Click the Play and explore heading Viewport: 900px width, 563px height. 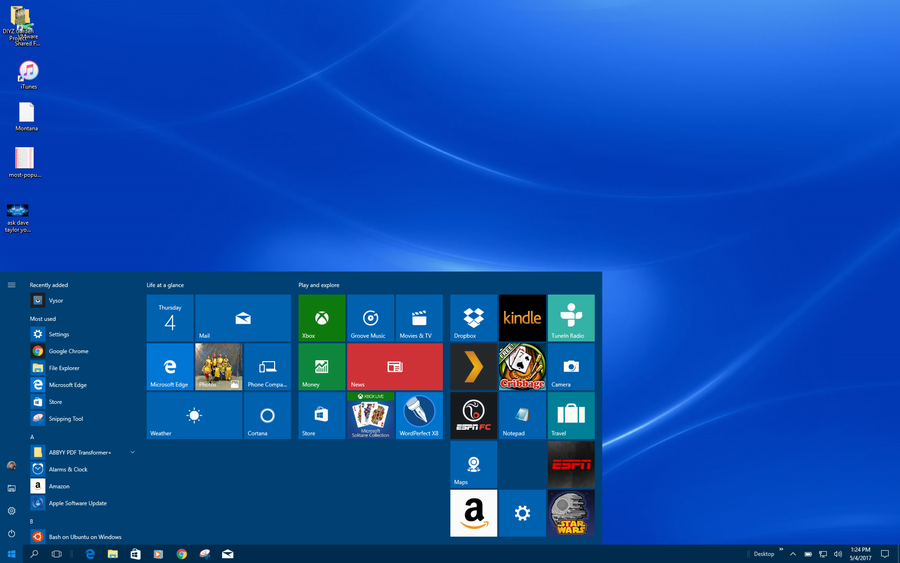[x=319, y=285]
